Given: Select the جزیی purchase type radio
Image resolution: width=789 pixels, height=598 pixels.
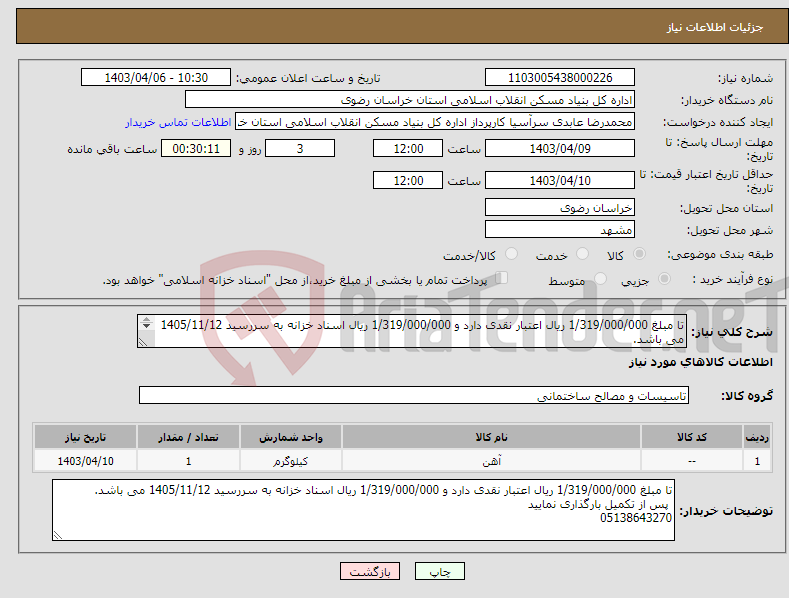Looking at the screenshot, I should [664, 278].
